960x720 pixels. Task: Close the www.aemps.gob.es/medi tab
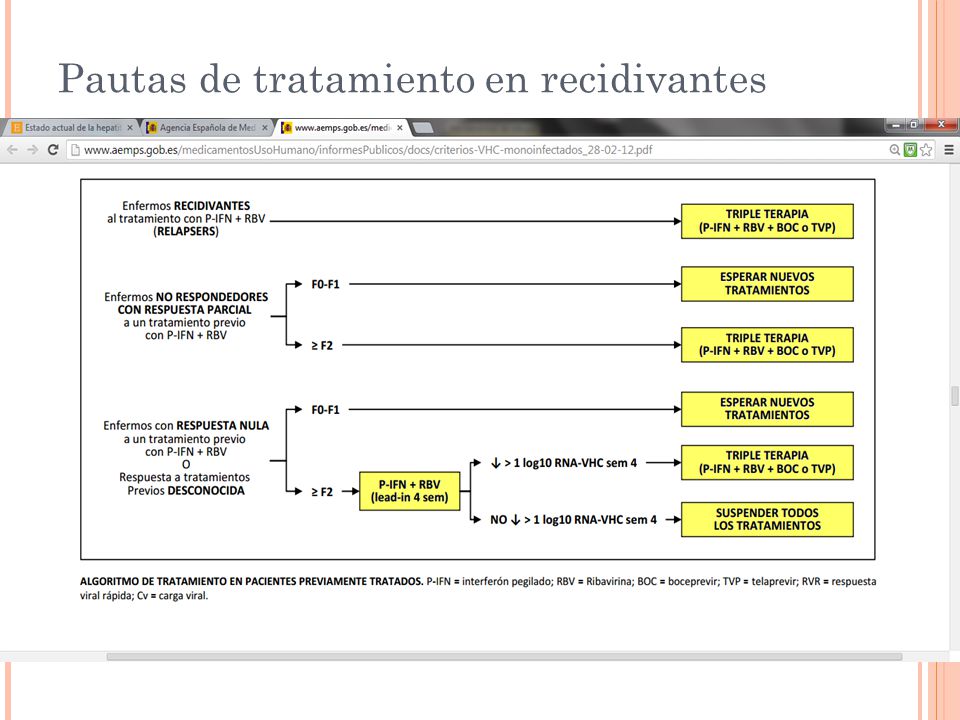point(399,128)
